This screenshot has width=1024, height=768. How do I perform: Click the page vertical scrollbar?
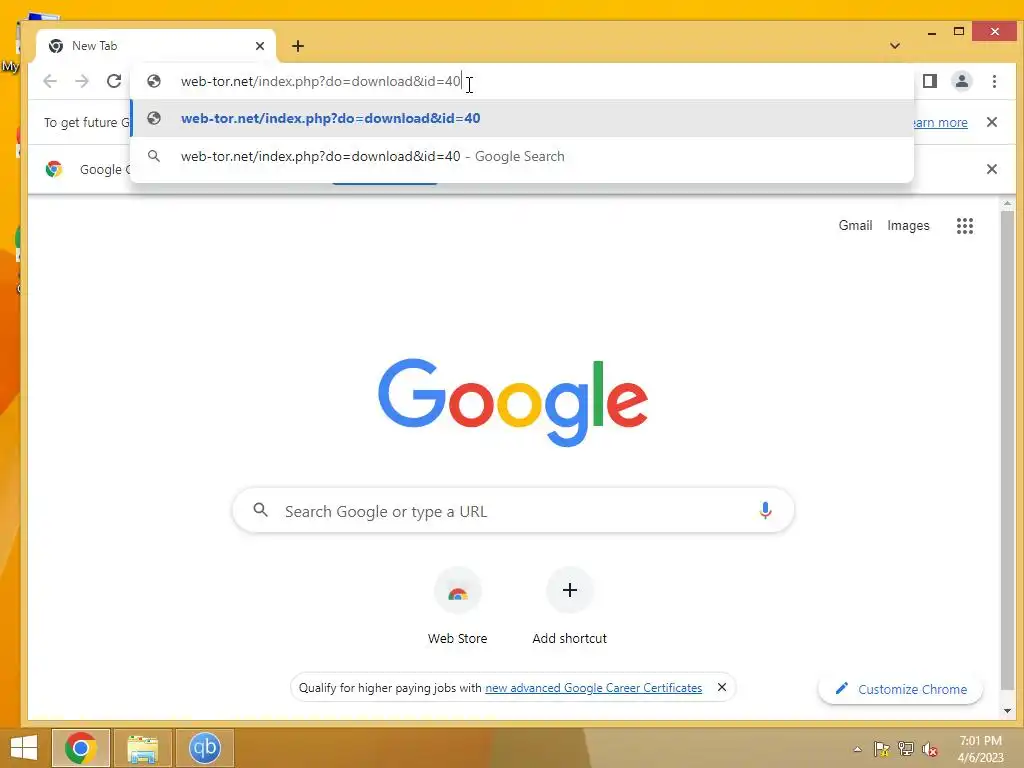1007,451
